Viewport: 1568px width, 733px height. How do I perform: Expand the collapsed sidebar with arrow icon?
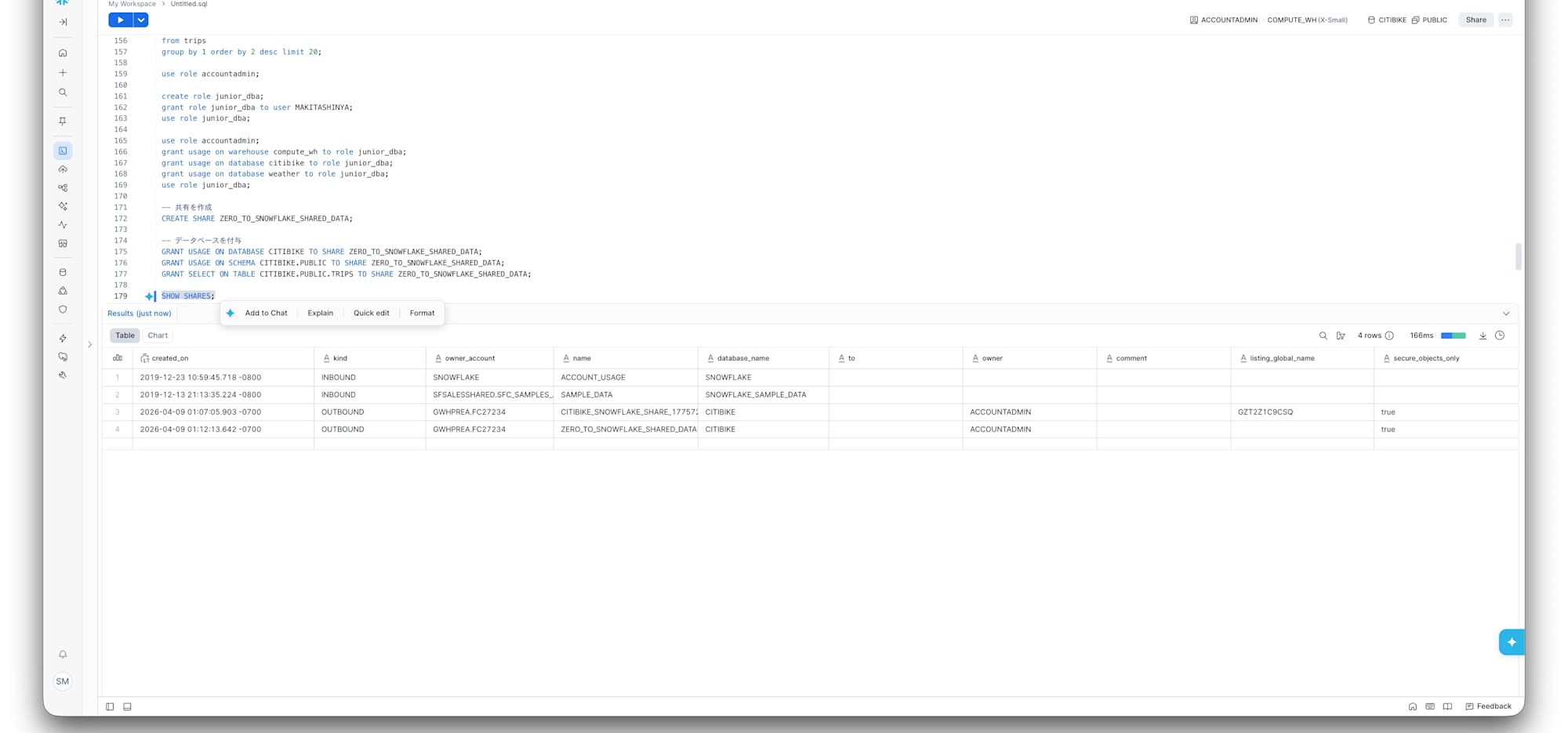[x=63, y=22]
